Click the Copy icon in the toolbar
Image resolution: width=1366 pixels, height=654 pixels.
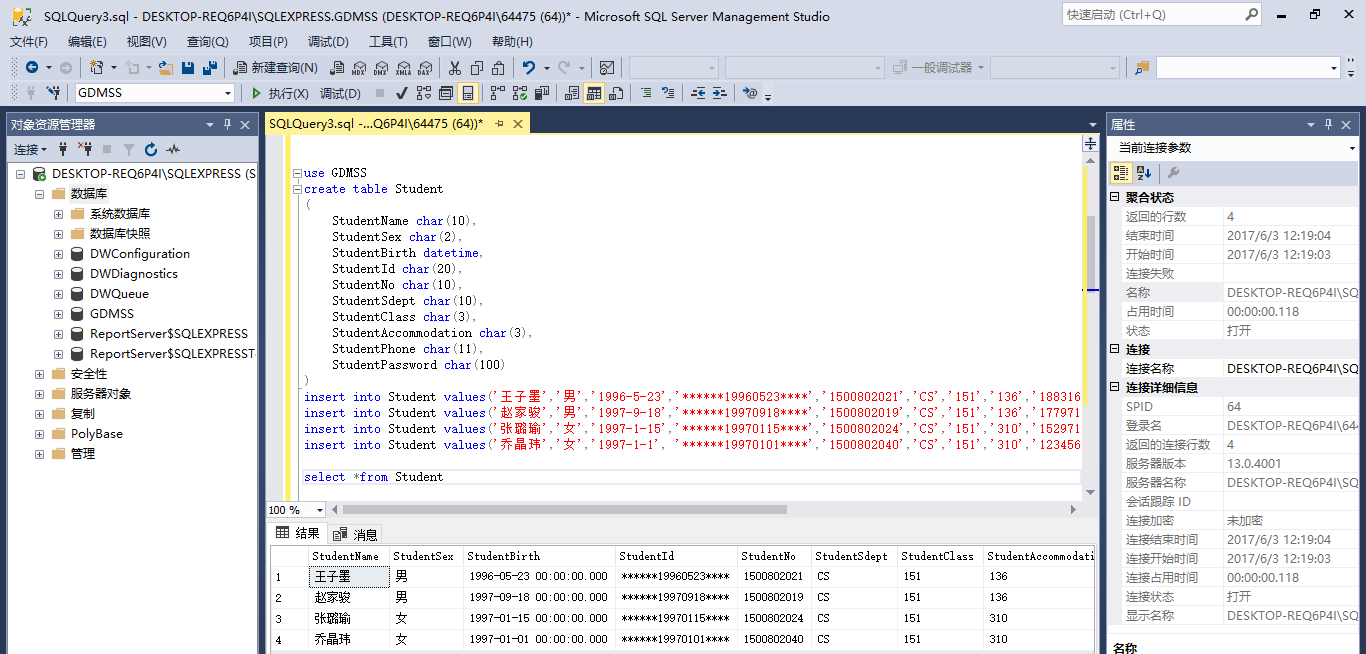coord(477,67)
